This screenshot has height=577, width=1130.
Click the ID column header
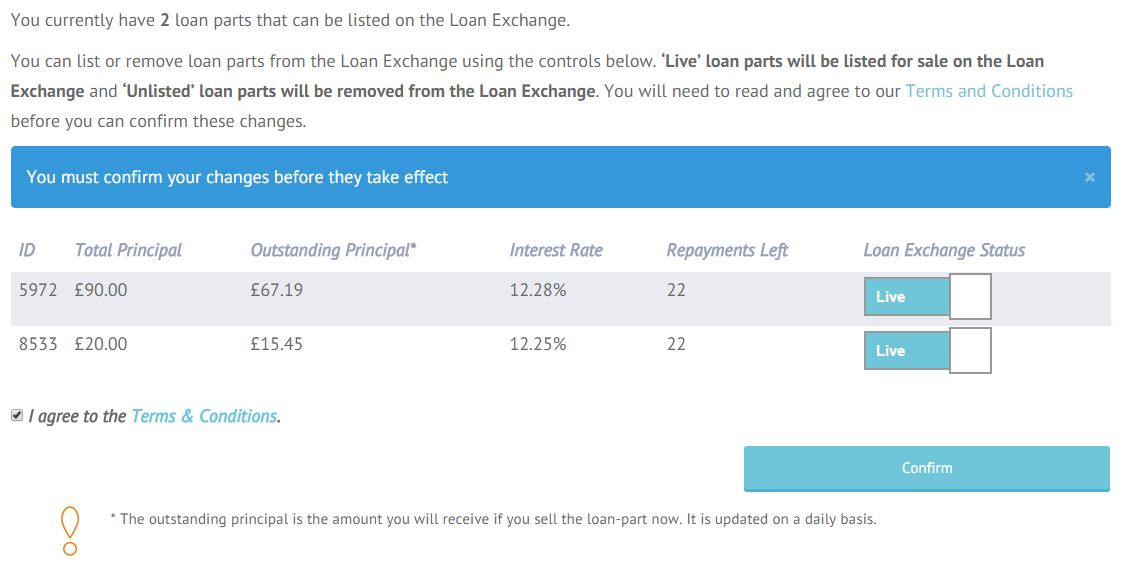[x=27, y=250]
